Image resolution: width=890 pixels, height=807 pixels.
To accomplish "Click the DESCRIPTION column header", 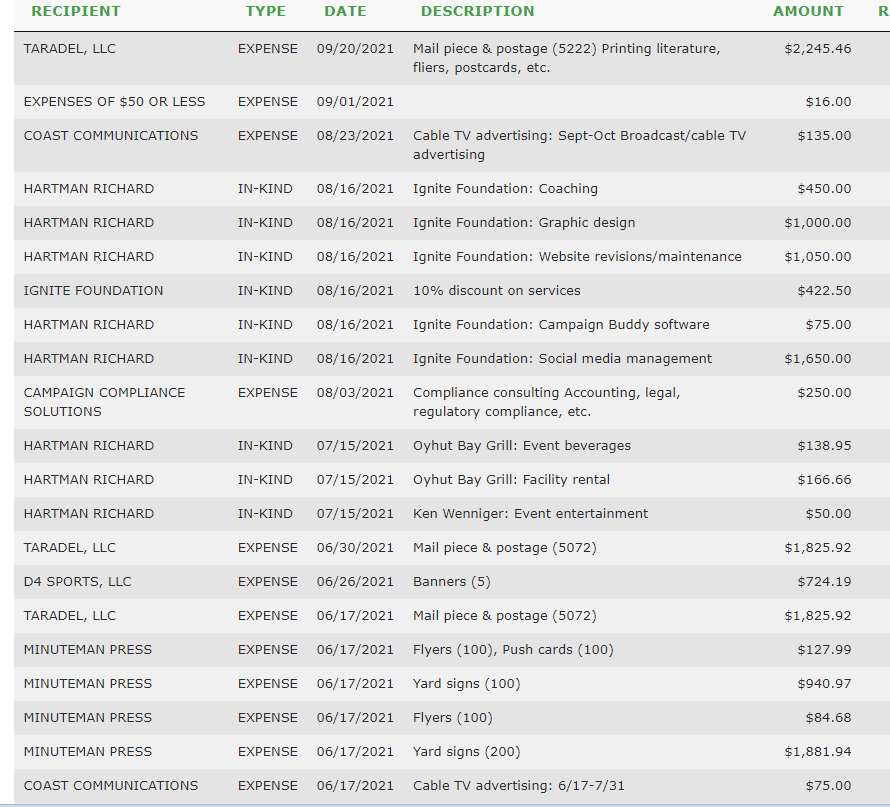I will [x=477, y=11].
